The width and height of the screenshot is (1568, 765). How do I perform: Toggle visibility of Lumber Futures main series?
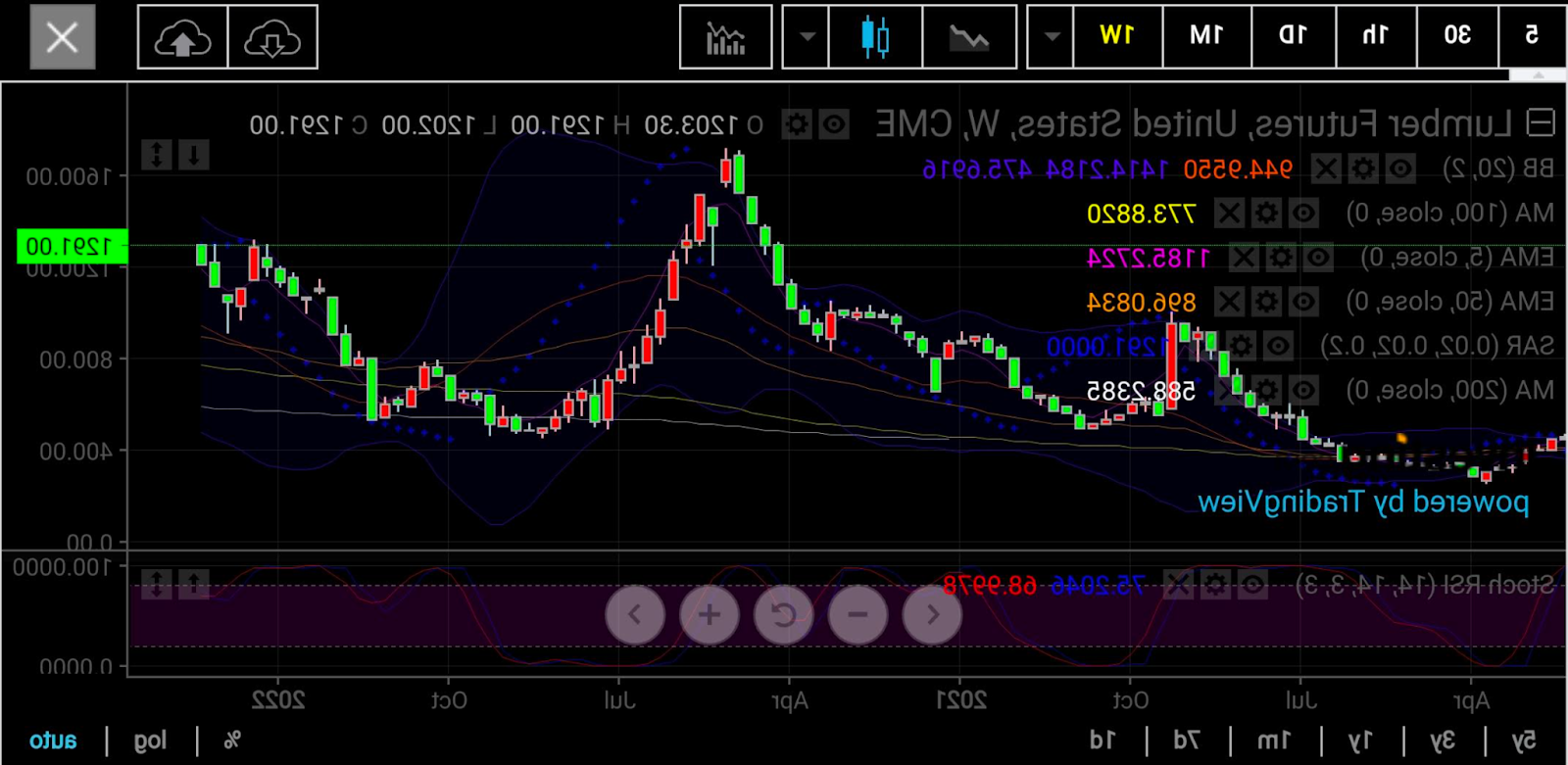click(834, 125)
